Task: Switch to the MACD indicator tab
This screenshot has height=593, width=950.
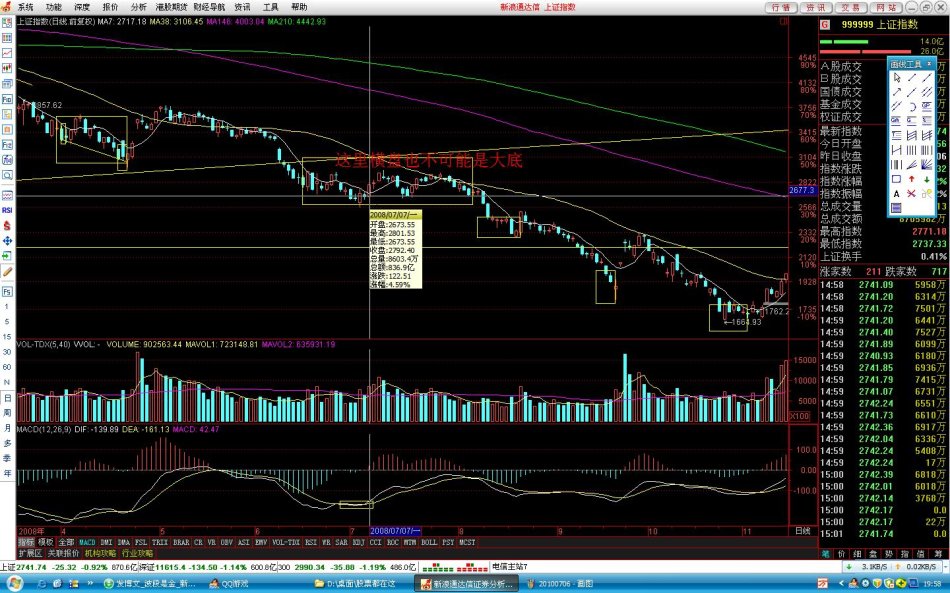Action: coord(87,542)
